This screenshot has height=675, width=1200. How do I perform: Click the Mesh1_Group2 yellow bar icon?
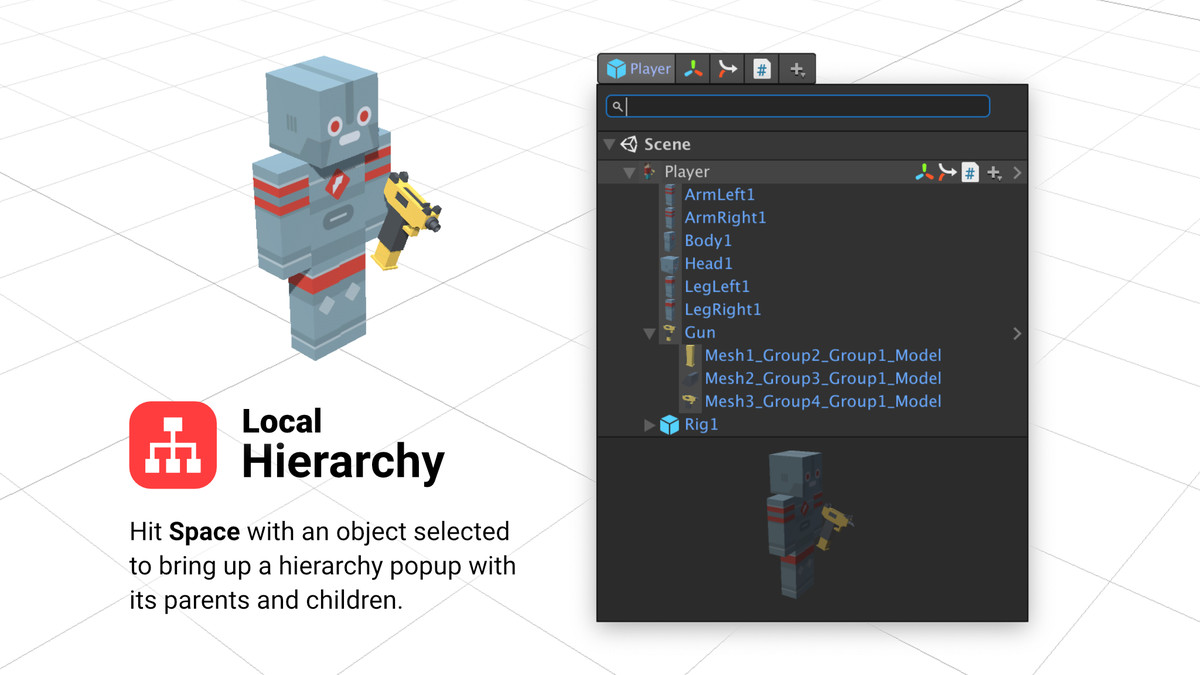point(690,356)
